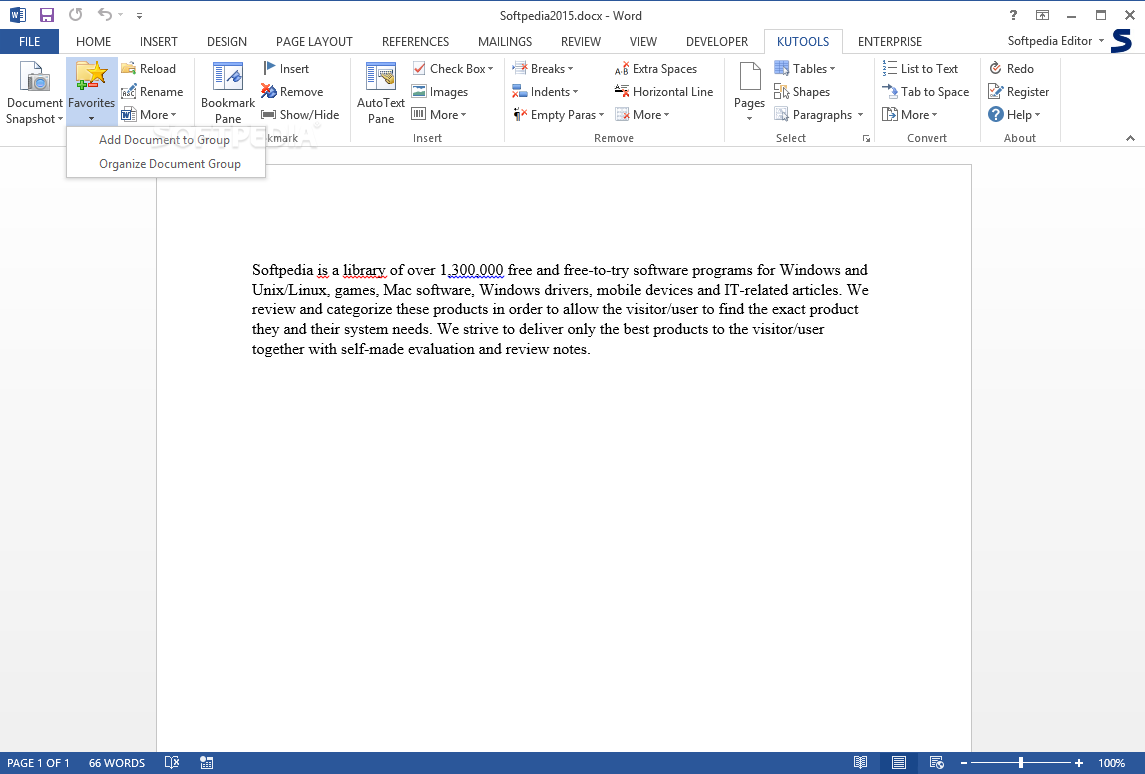Open More dropdown in Remove group
The image size is (1145, 774).
click(643, 115)
